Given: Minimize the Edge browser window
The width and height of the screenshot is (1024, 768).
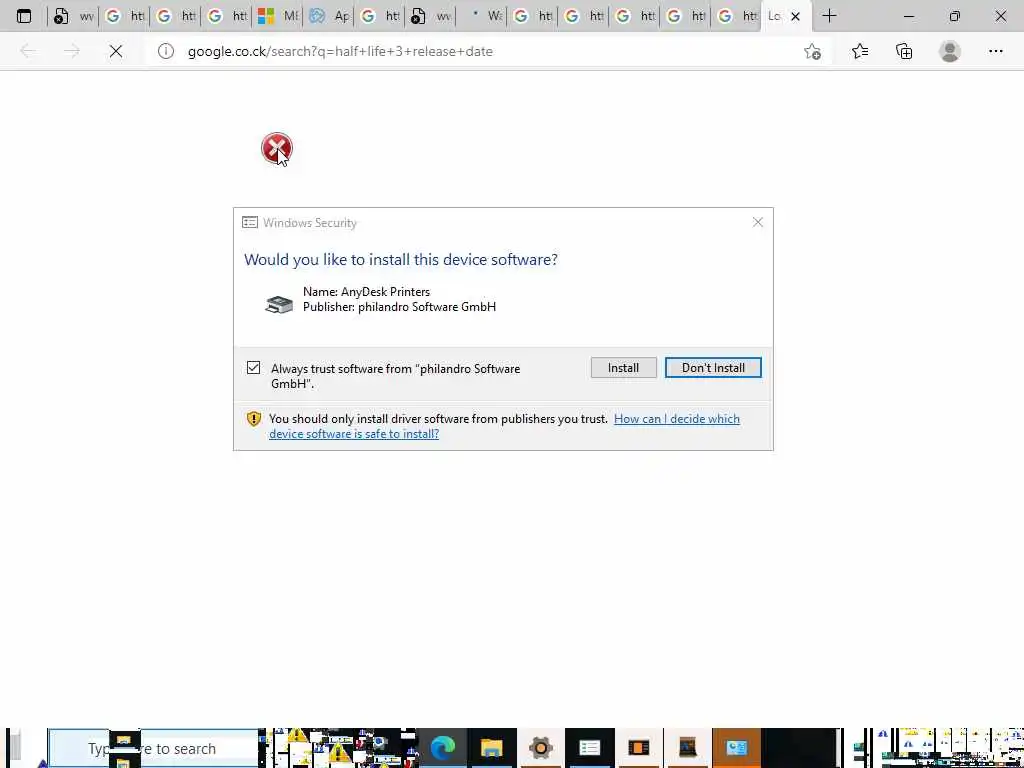Looking at the screenshot, I should tap(908, 16).
